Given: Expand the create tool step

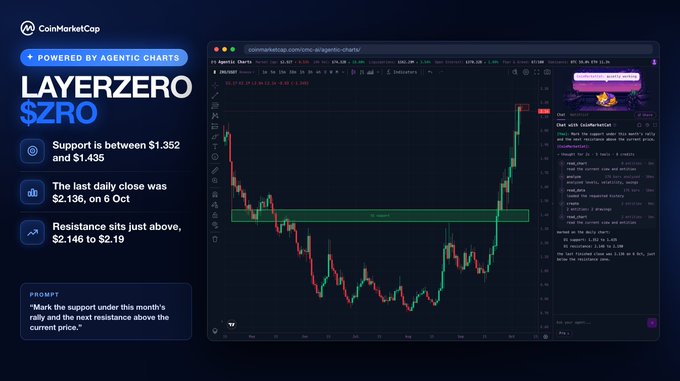Looking at the screenshot, I should (607, 206).
